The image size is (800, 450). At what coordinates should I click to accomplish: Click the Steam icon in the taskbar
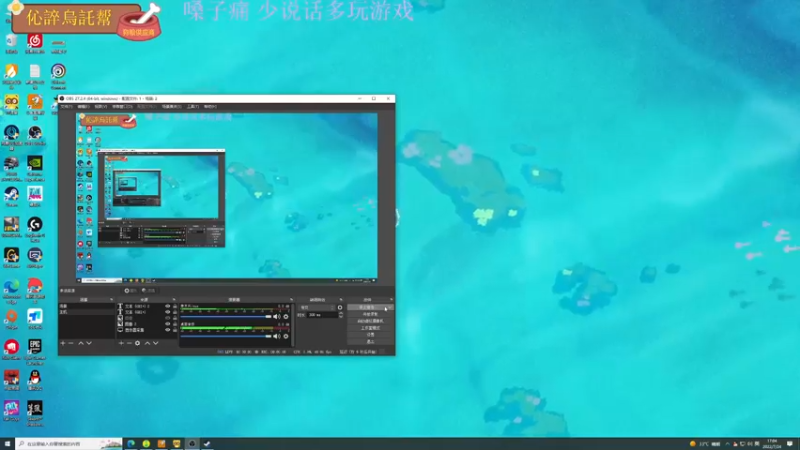tap(207, 444)
